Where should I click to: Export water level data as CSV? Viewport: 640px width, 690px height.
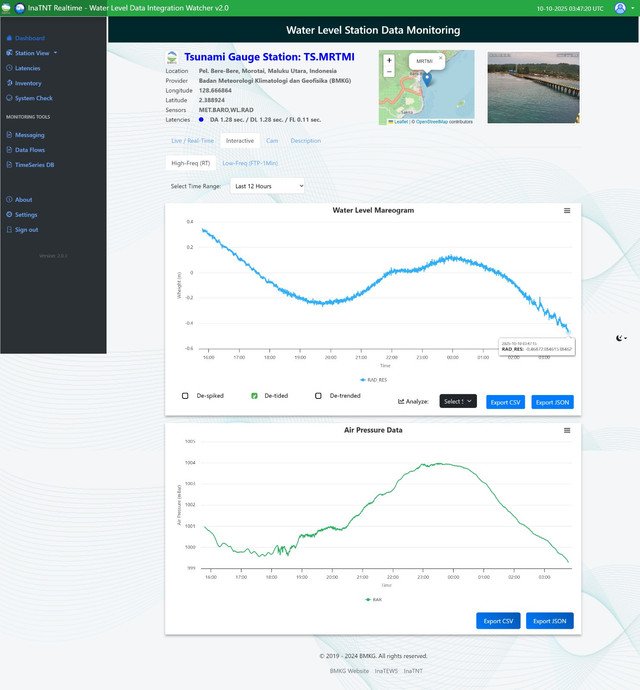coord(505,402)
